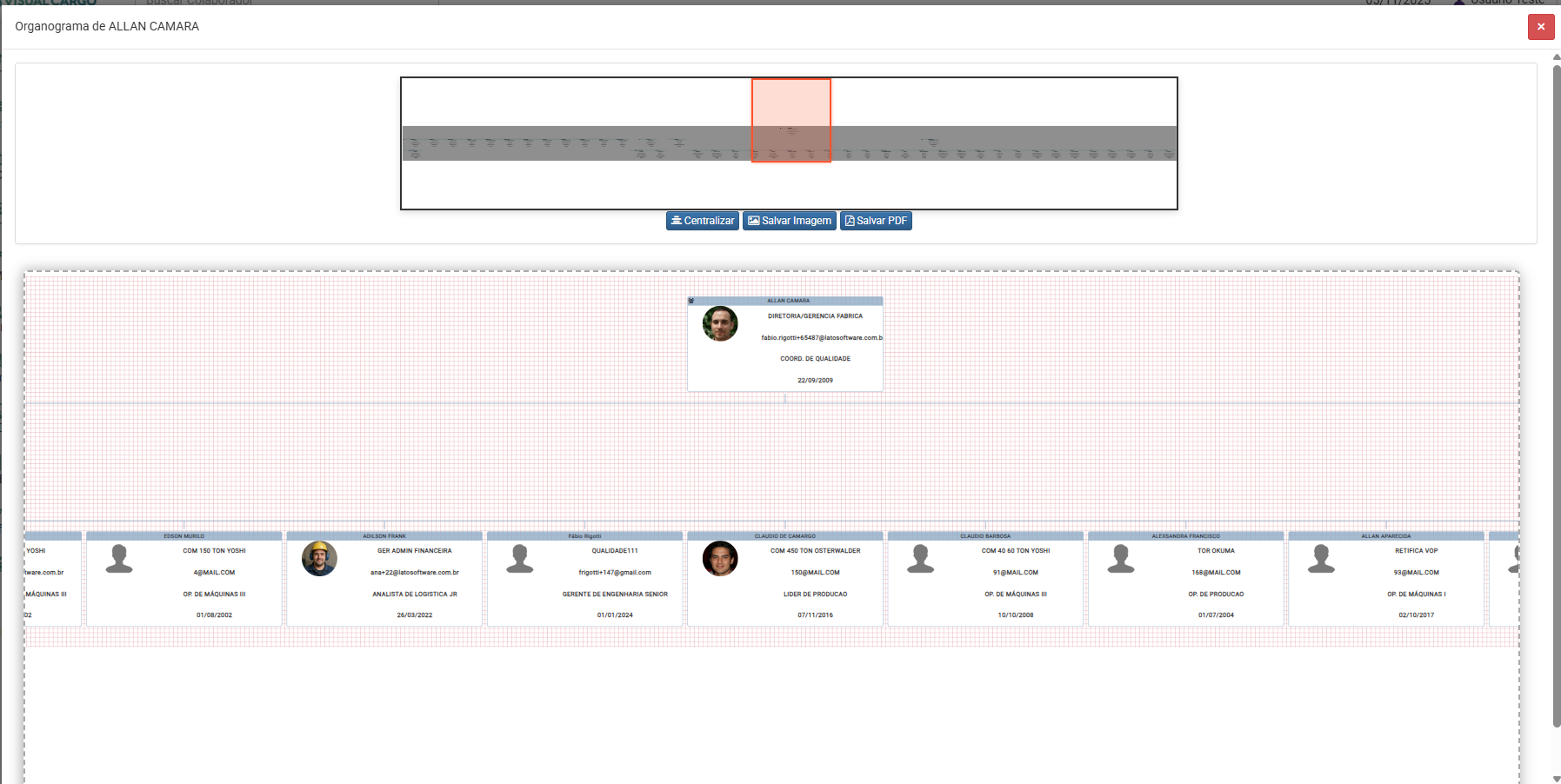The width and height of the screenshot is (1561, 784).
Task: Select ALLAN CAMARA's profile photo
Action: point(720,323)
